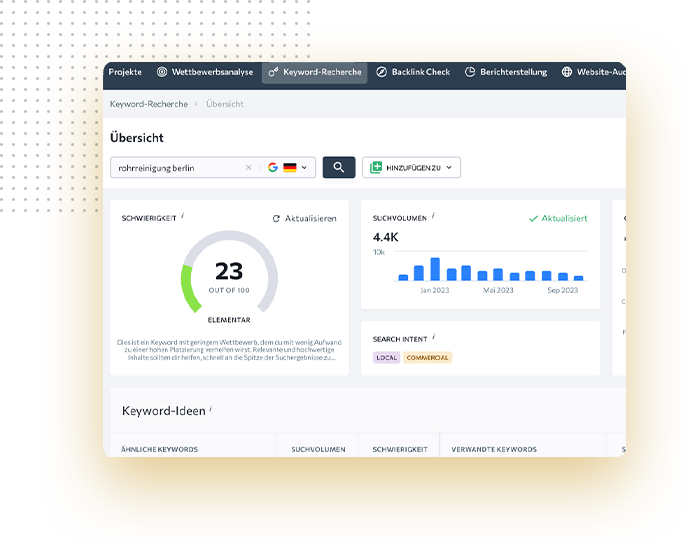Viewport: 690px width, 547px height.
Task: Click the COMMERCIAL search intent tag
Action: pos(428,357)
